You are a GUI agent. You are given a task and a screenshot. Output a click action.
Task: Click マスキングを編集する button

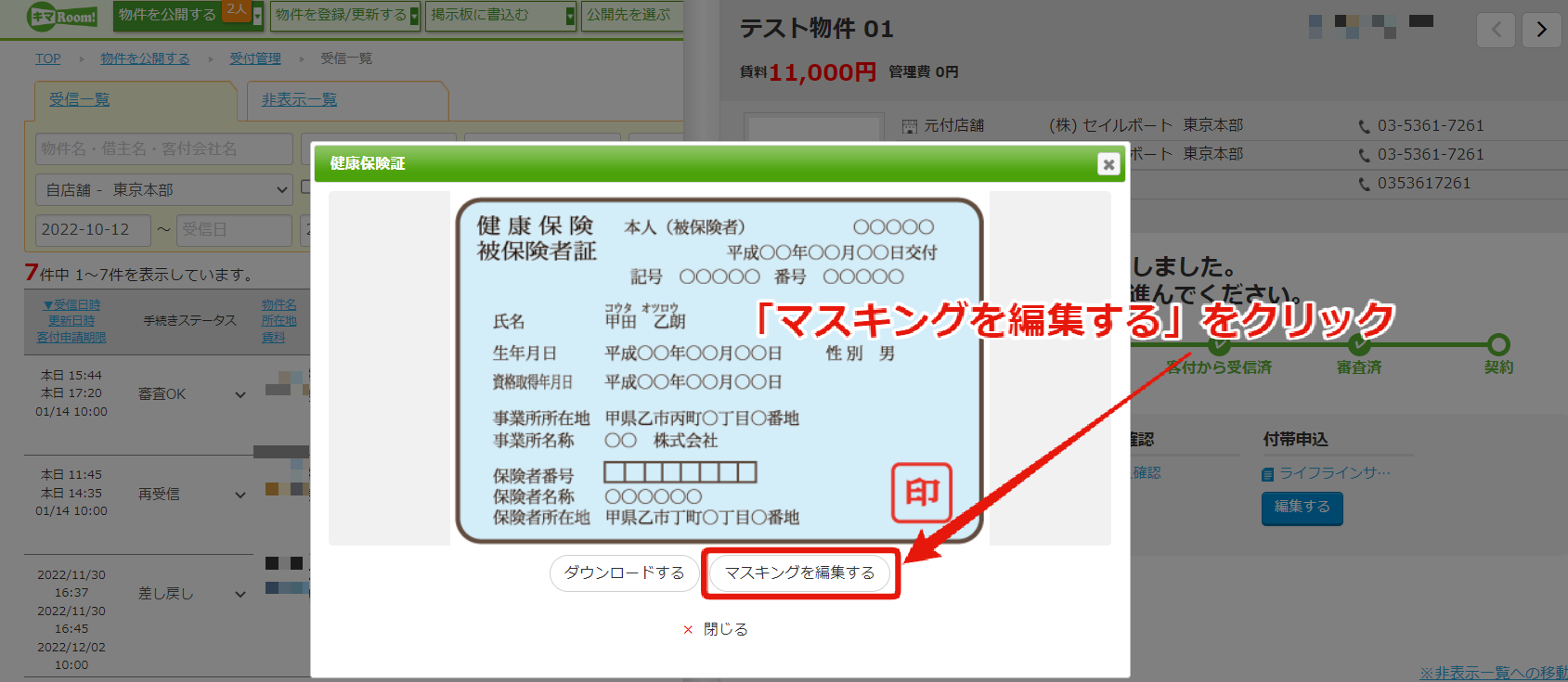(800, 573)
